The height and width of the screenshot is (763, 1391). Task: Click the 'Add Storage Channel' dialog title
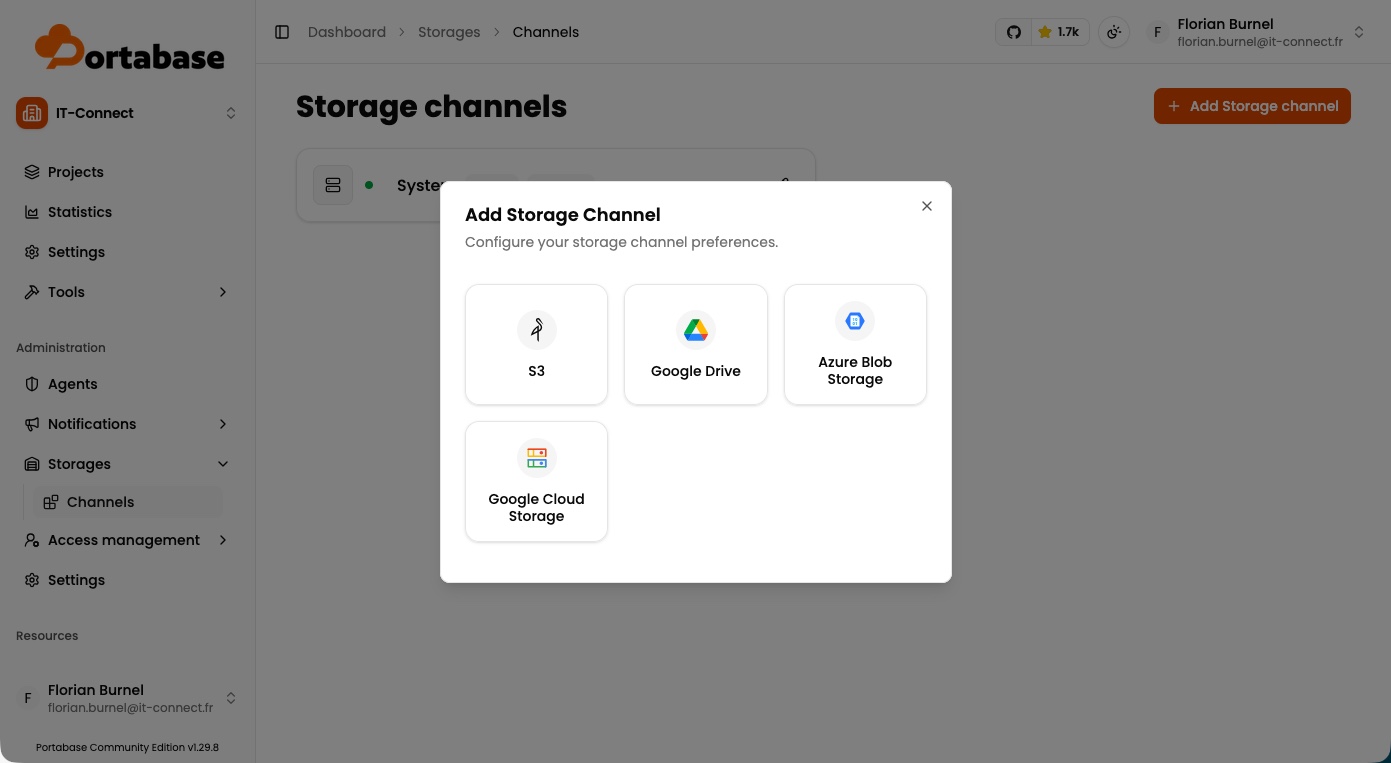click(563, 215)
